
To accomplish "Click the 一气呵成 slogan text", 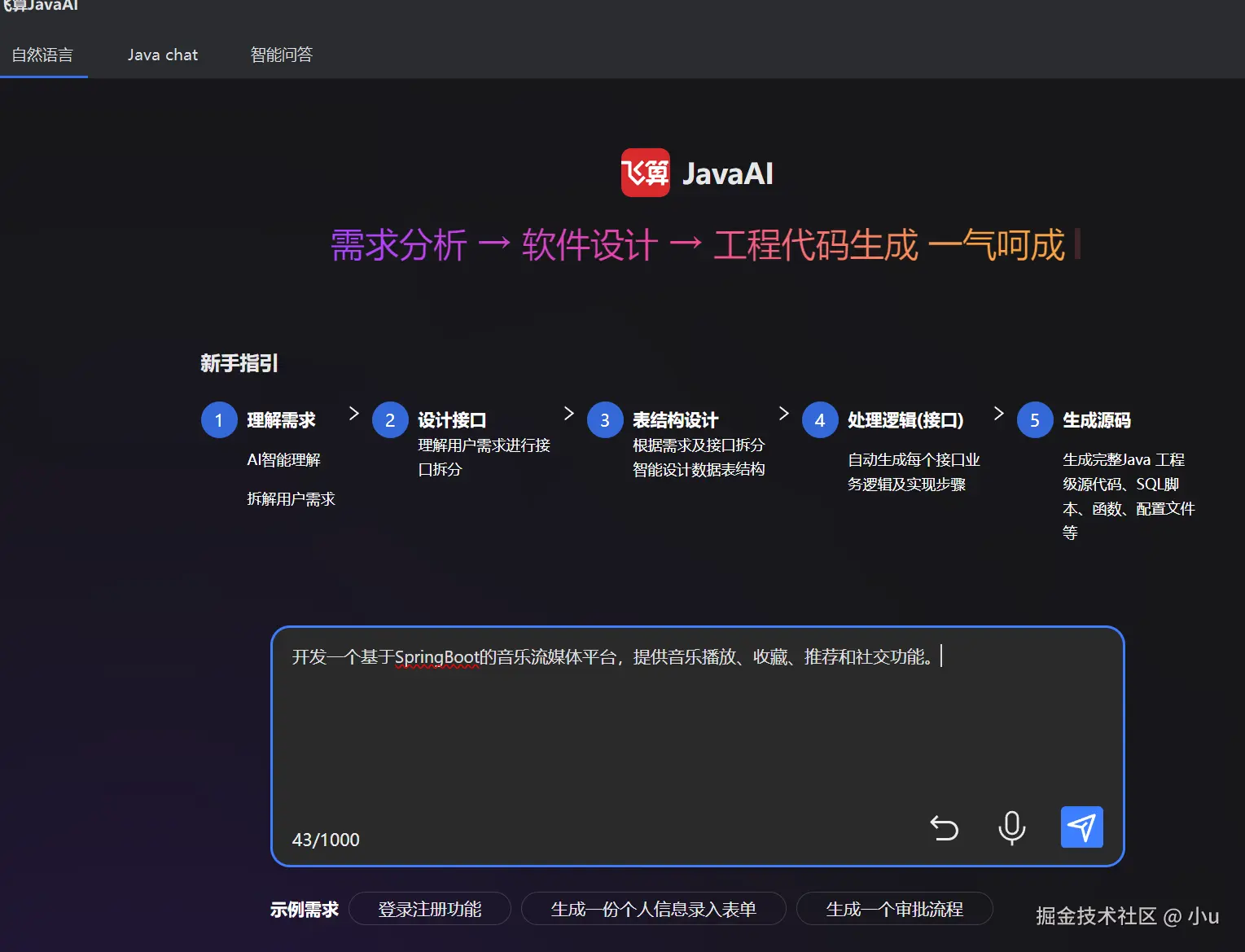I will [x=996, y=245].
